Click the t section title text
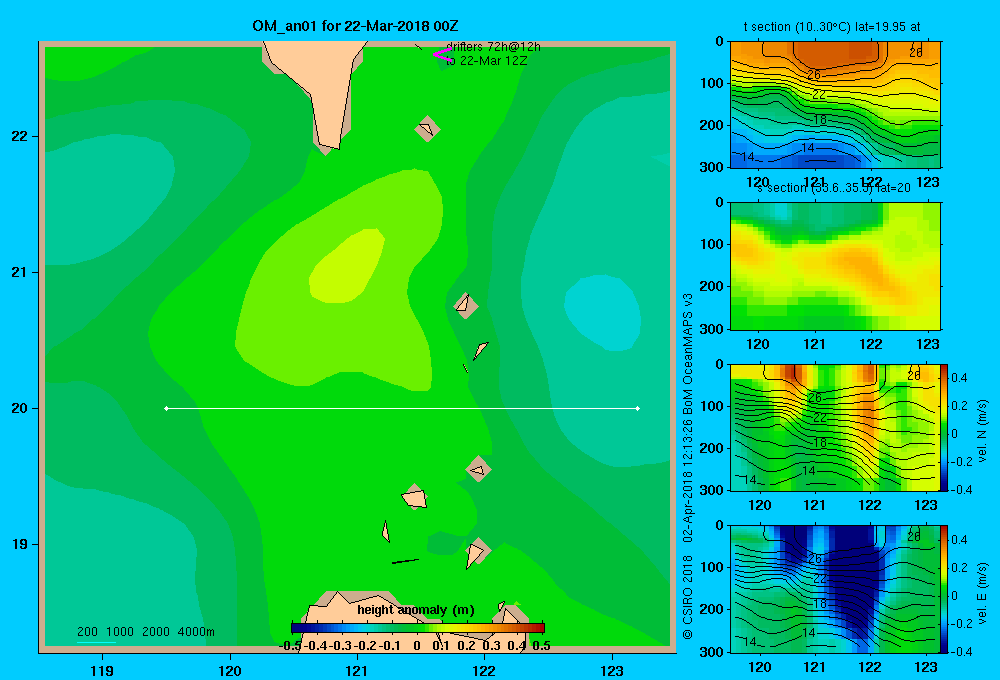Viewport: 1000px width, 680px height. (x=832, y=27)
